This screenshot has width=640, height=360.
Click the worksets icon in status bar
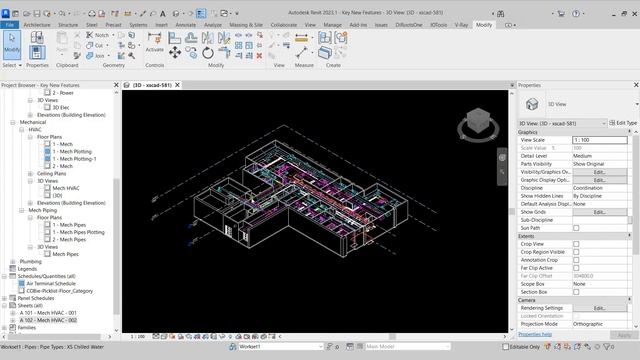pos(232,347)
